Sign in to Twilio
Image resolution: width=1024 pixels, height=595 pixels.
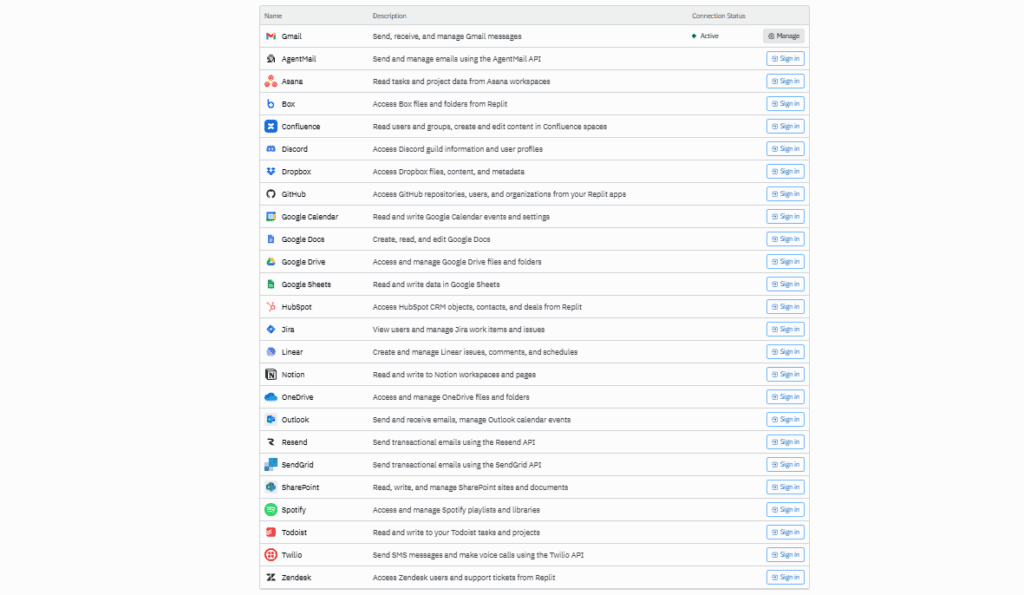click(785, 555)
